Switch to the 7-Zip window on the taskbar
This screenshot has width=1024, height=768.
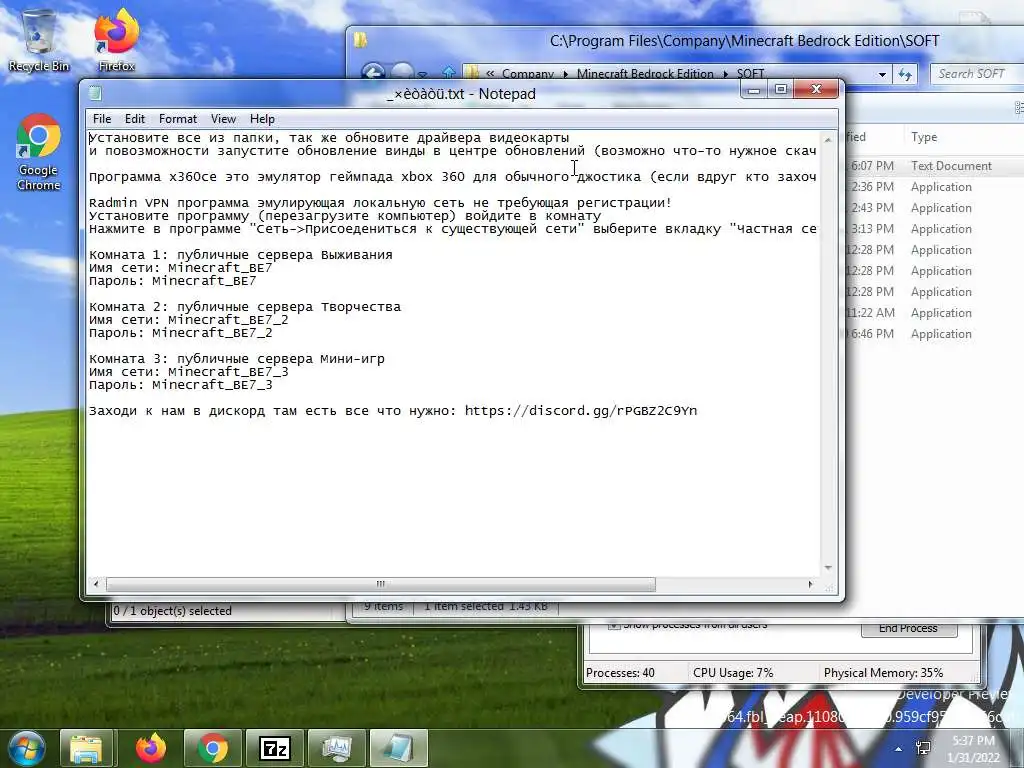click(274, 748)
